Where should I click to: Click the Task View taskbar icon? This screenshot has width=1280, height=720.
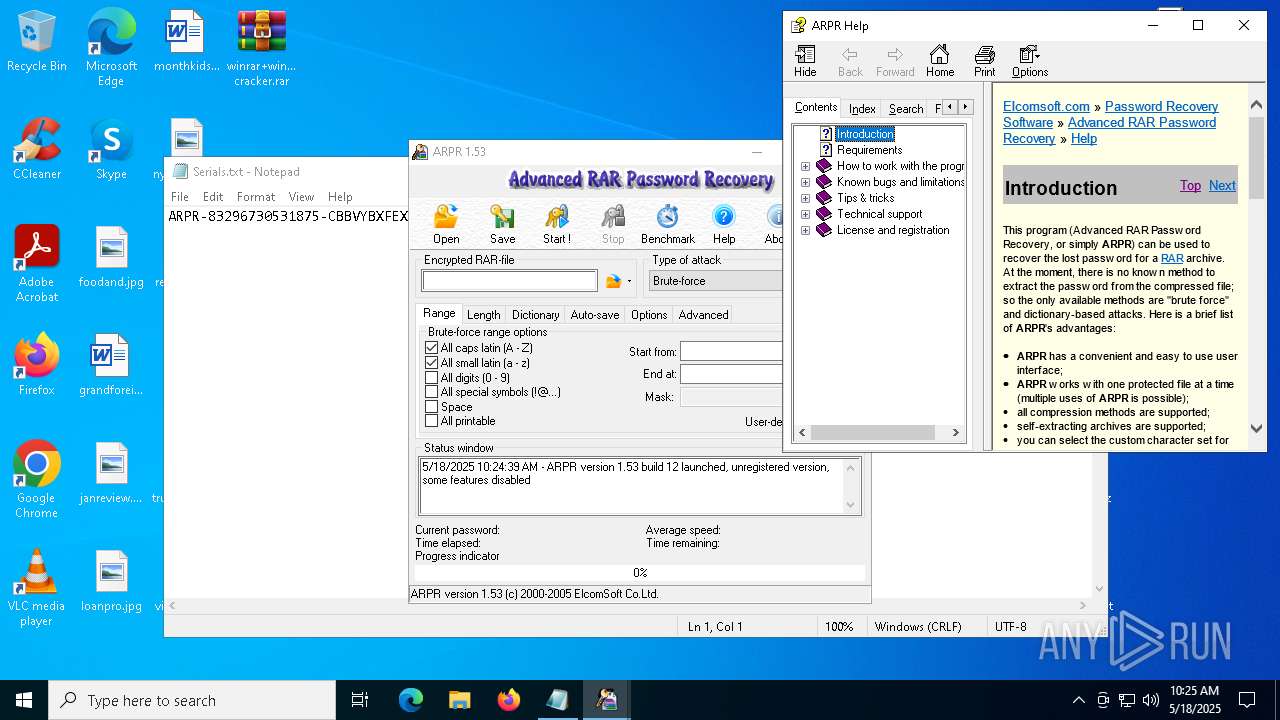click(x=360, y=700)
